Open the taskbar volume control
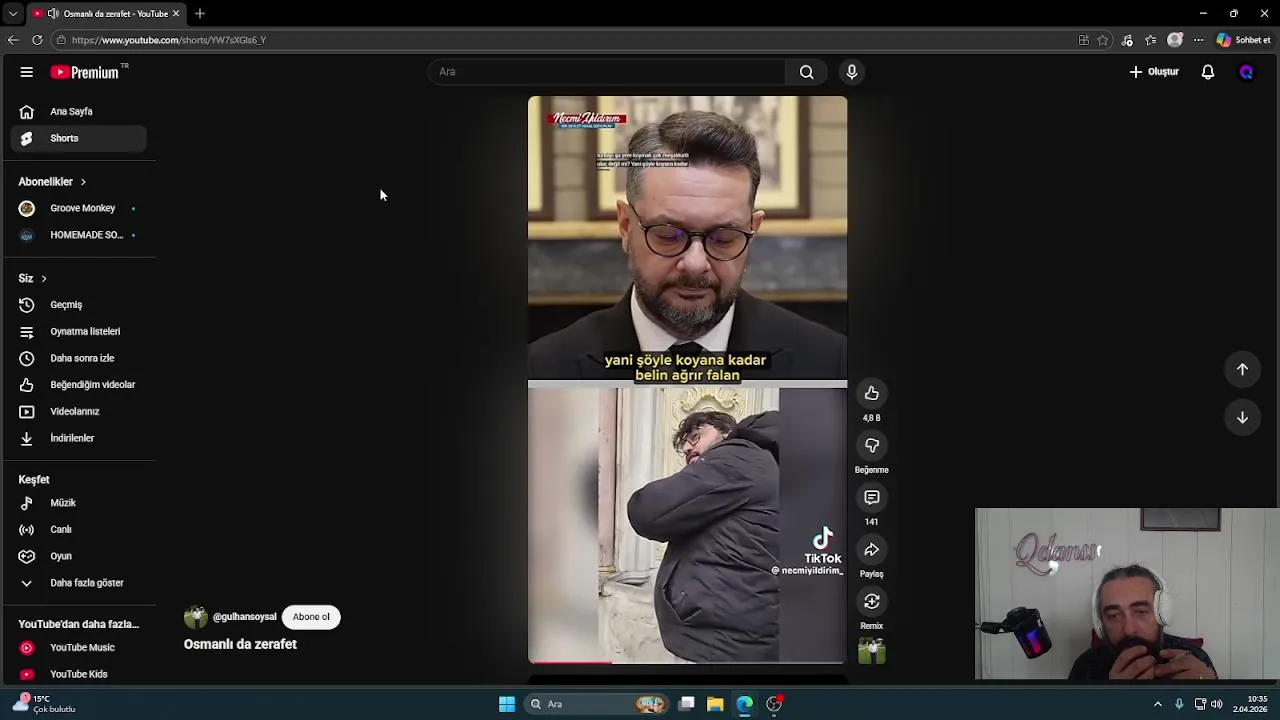Viewport: 1280px width, 720px height. click(1217, 704)
